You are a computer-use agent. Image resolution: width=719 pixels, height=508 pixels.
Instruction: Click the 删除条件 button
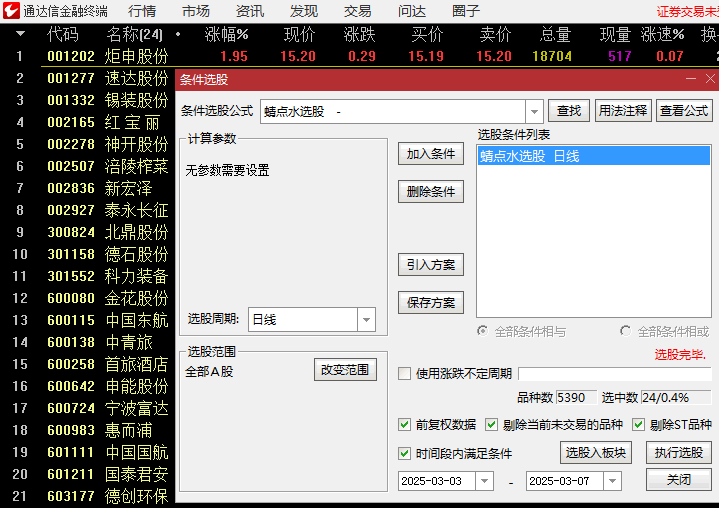[431, 192]
